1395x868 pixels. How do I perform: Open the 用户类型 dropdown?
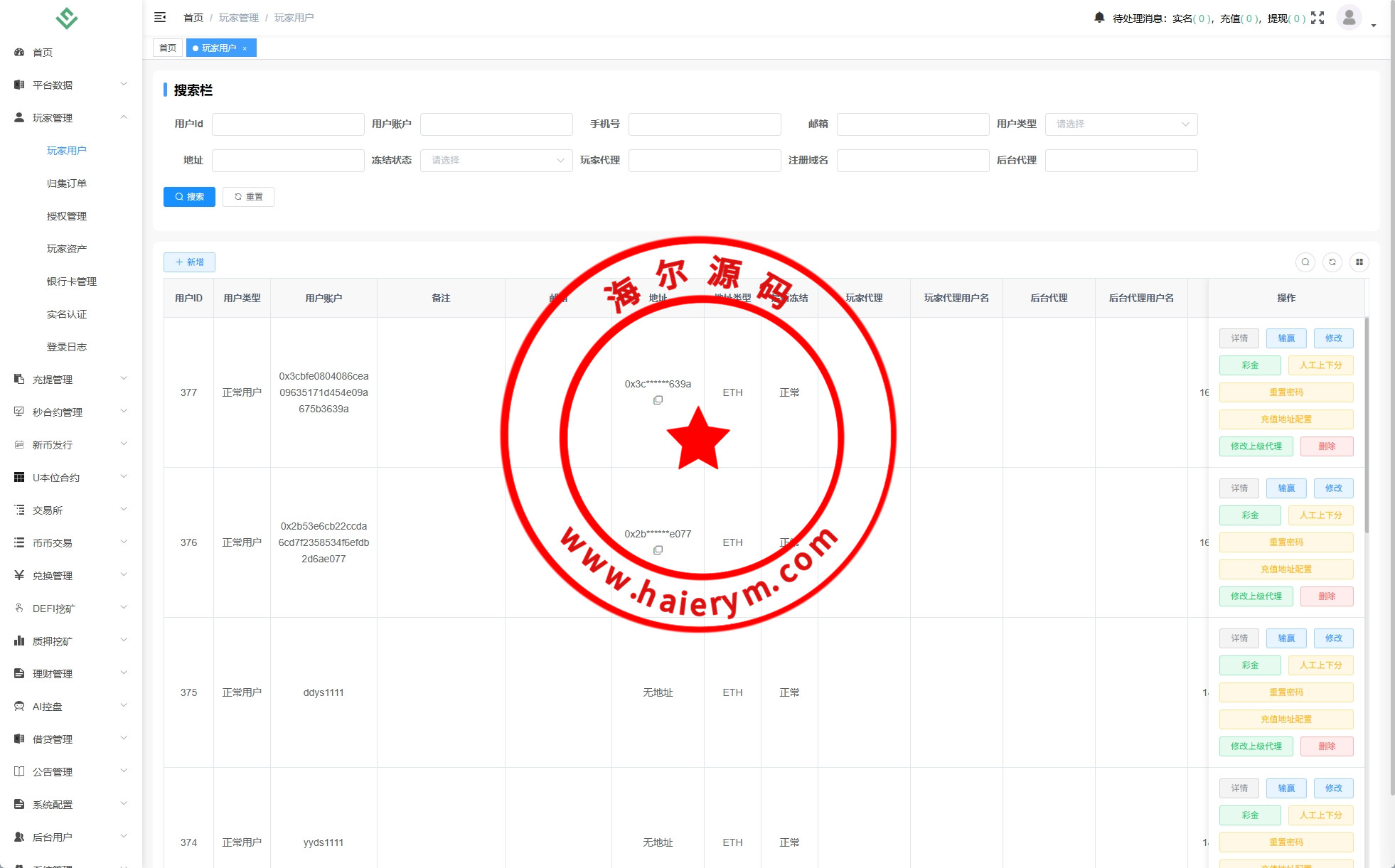click(1121, 124)
